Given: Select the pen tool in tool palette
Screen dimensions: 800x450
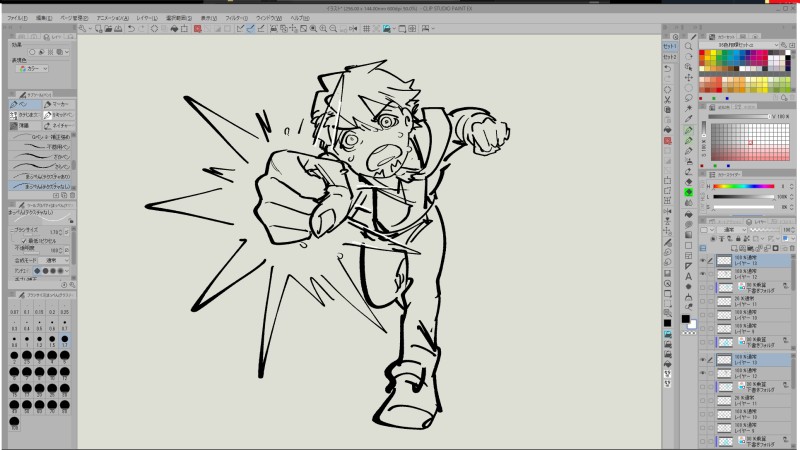Looking at the screenshot, I should tap(688, 130).
